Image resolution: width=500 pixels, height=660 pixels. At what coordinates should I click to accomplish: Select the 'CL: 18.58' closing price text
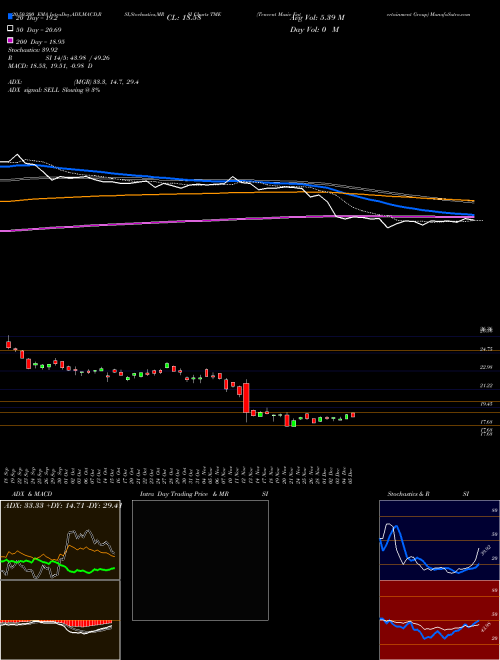click(x=184, y=18)
